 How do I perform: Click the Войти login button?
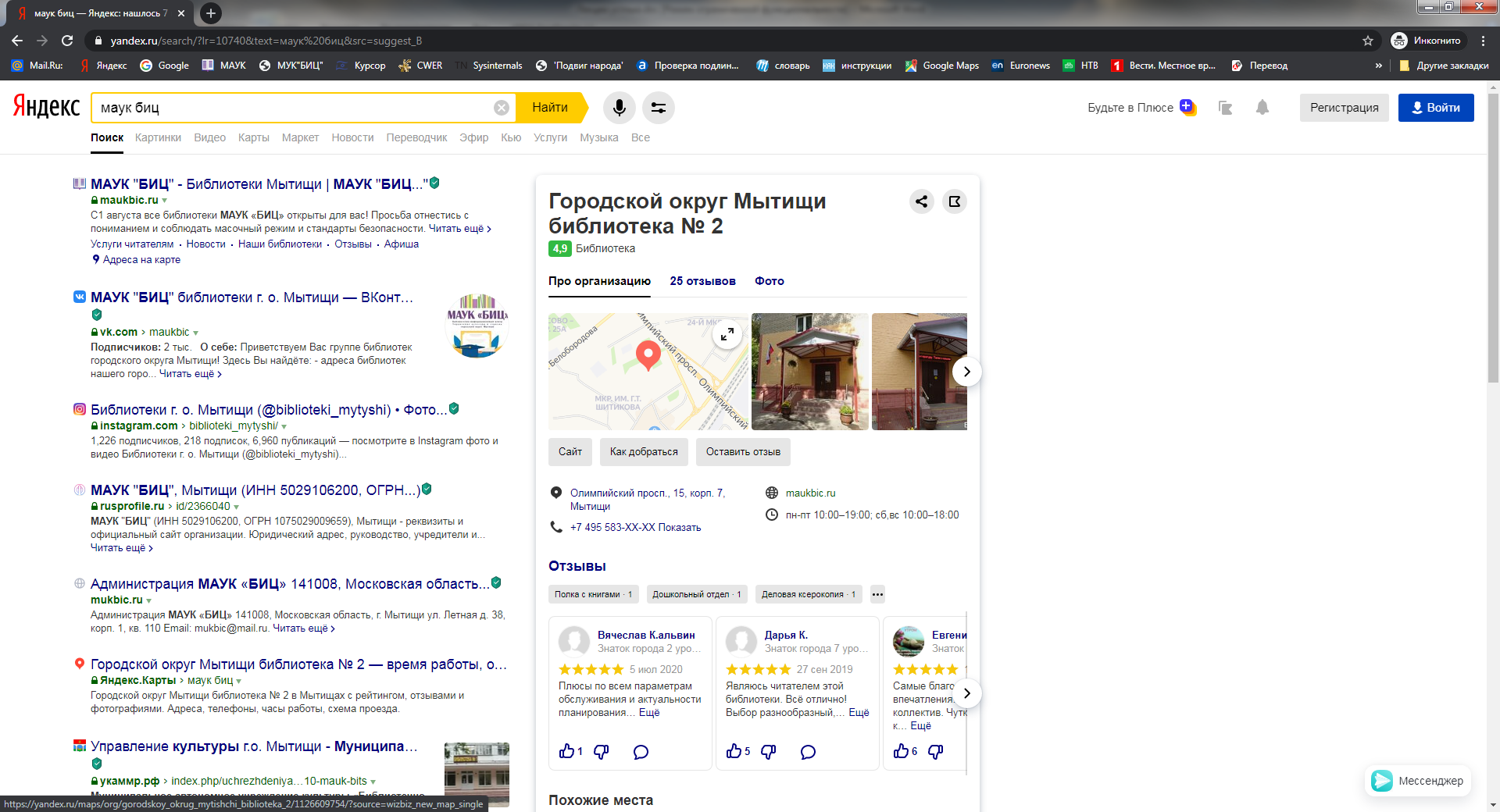(x=1436, y=108)
